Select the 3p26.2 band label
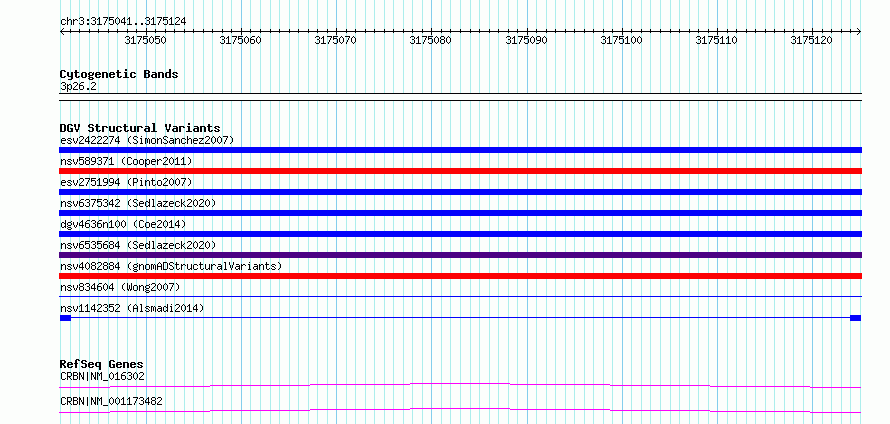Viewport: 890px width, 424px height. coord(77,87)
